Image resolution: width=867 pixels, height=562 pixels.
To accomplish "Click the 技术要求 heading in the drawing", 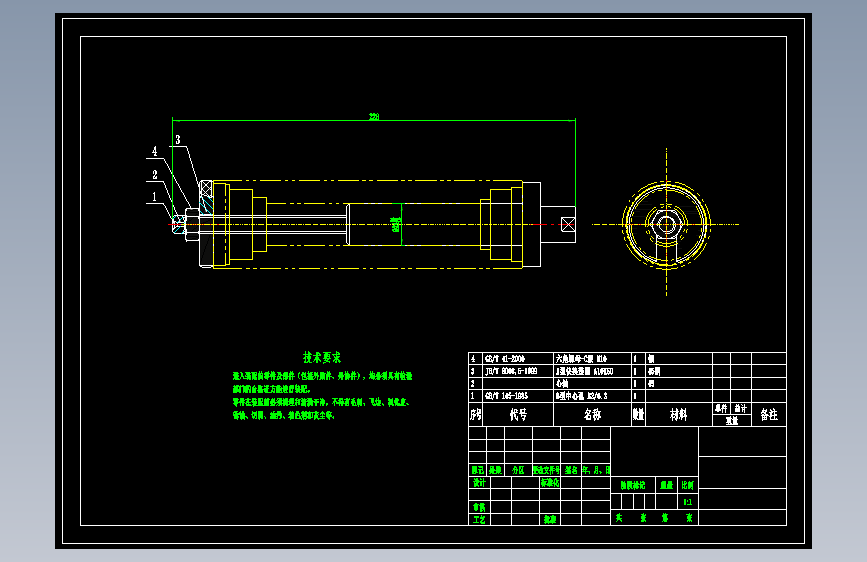I will (x=322, y=357).
